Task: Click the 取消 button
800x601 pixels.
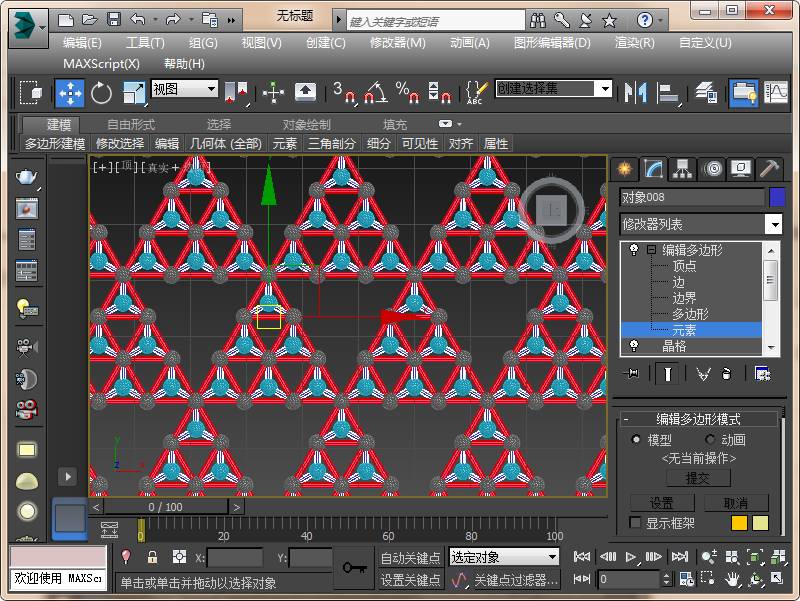Action: coord(736,503)
